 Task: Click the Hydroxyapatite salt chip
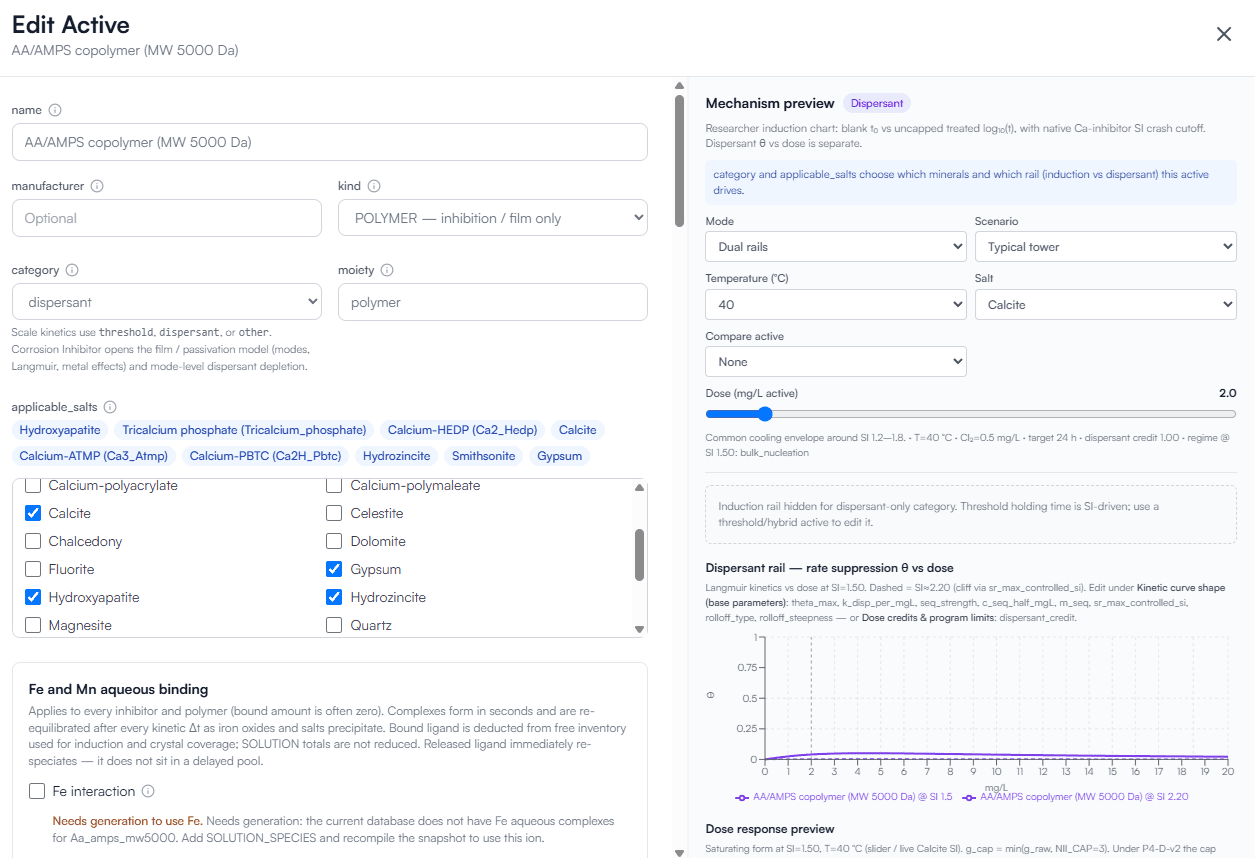(x=60, y=430)
